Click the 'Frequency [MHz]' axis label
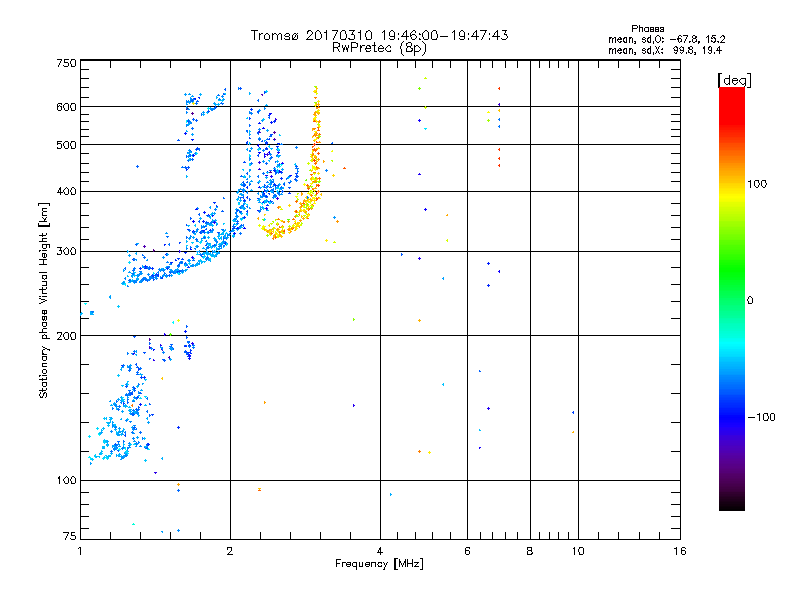This screenshot has width=800, height=600. [x=379, y=564]
